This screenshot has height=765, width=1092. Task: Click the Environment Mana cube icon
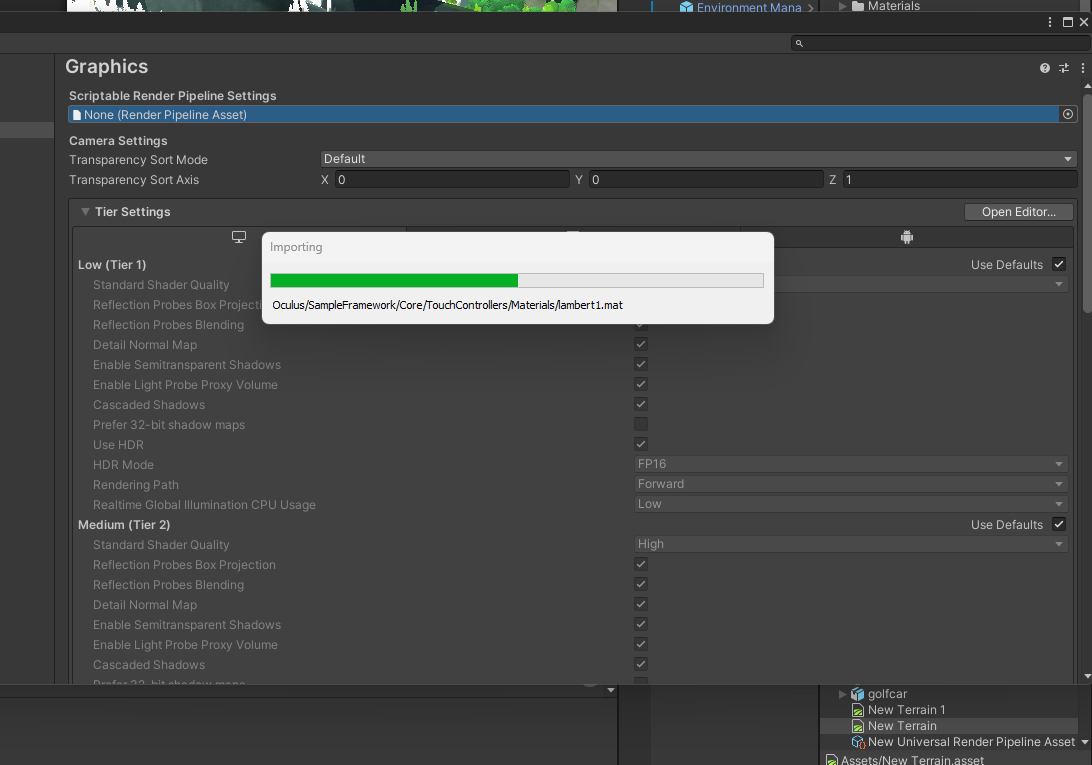pyautogui.click(x=686, y=7)
